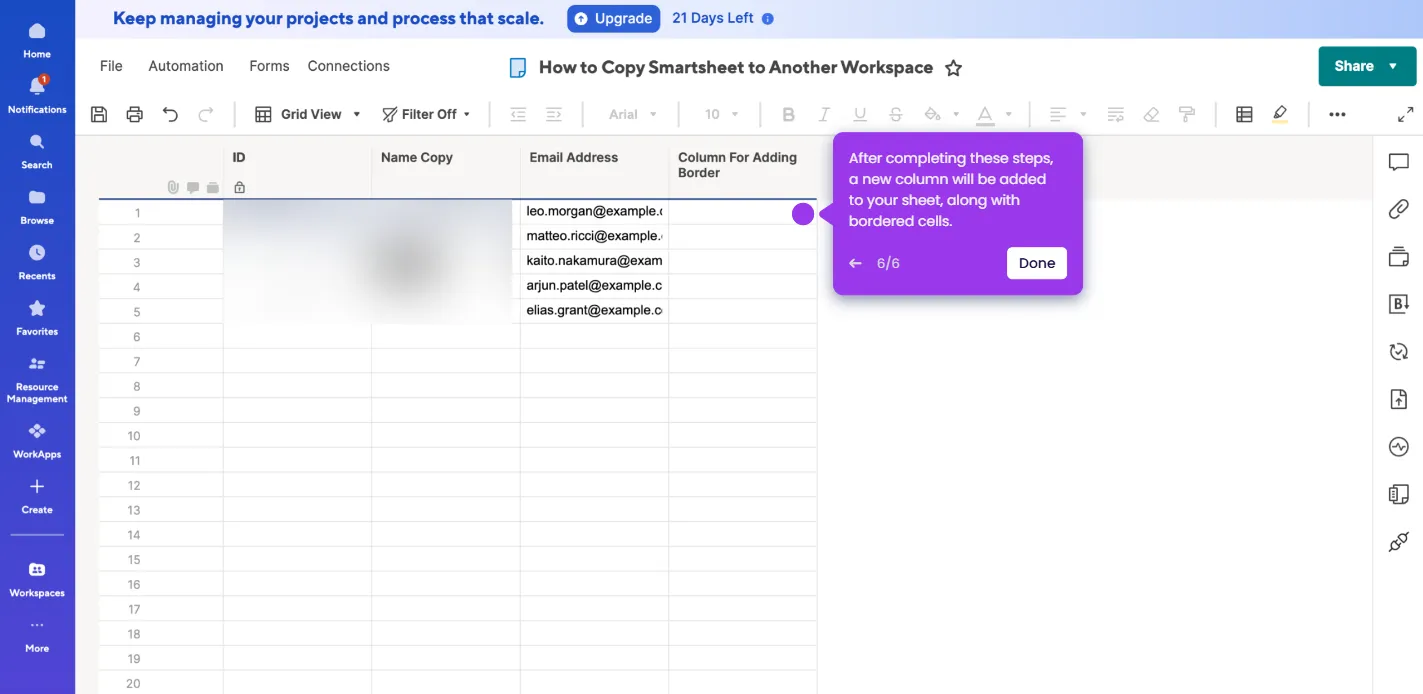Click the Redo arrow
This screenshot has height=694, width=1423.
(x=206, y=114)
